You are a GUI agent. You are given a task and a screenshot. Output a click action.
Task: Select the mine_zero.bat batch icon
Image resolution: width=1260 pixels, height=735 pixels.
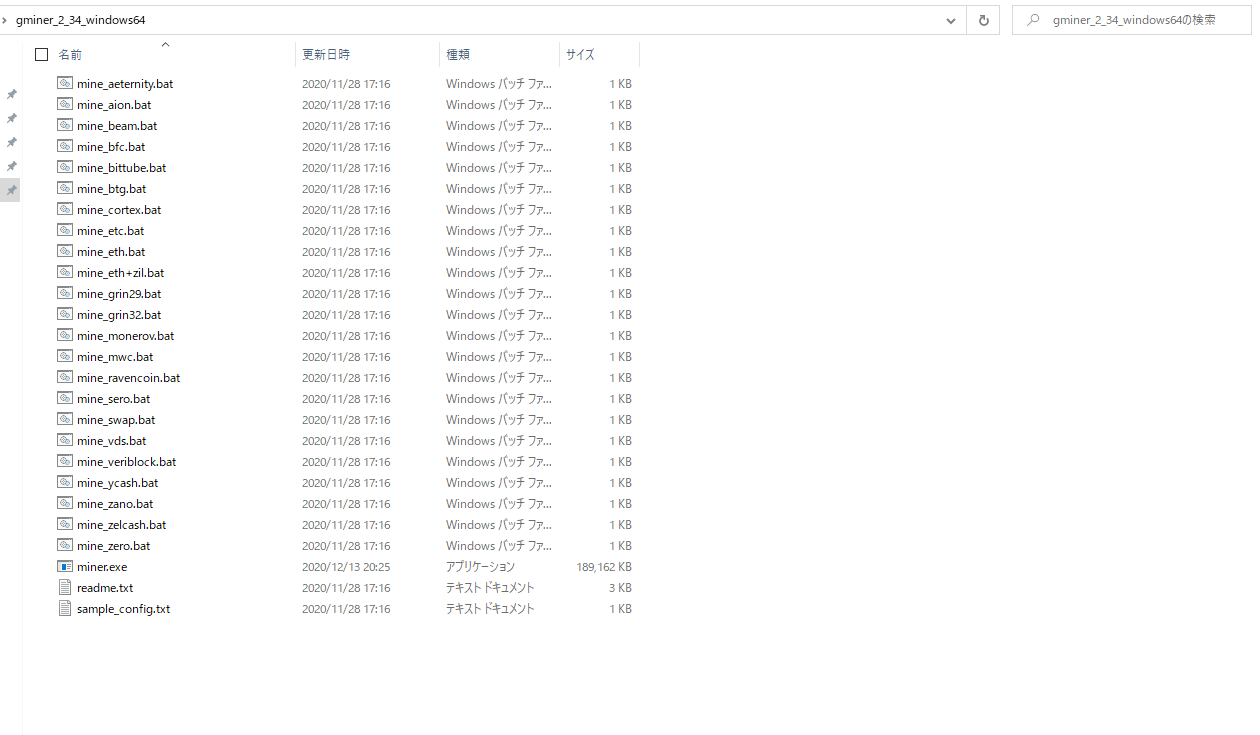65,546
